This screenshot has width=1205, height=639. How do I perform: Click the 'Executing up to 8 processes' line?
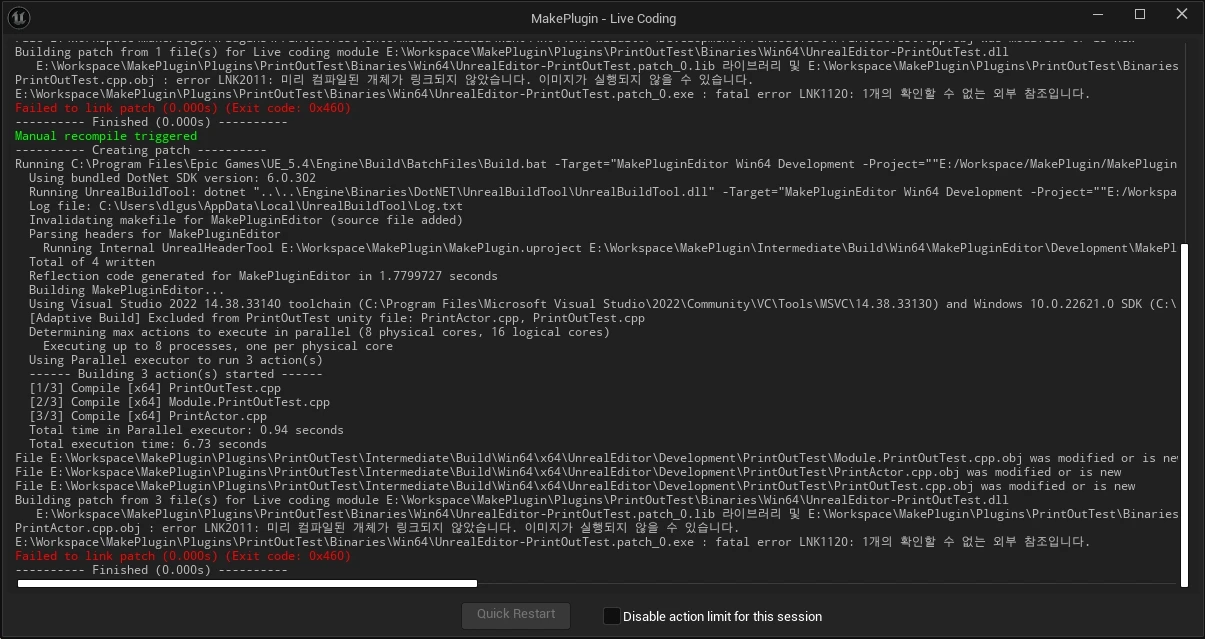tap(218, 346)
